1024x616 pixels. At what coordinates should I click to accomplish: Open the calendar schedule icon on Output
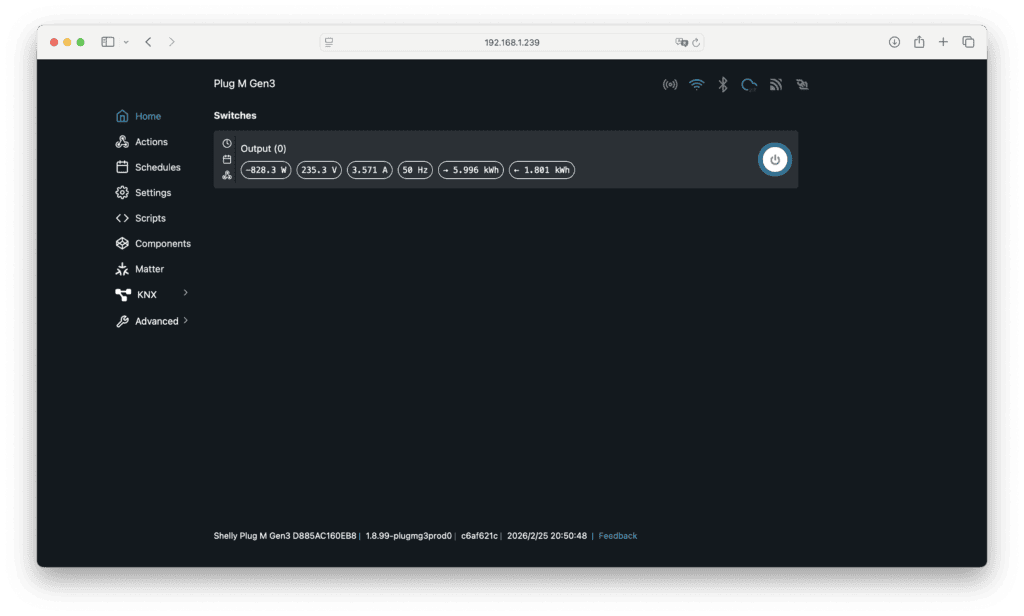[227, 159]
